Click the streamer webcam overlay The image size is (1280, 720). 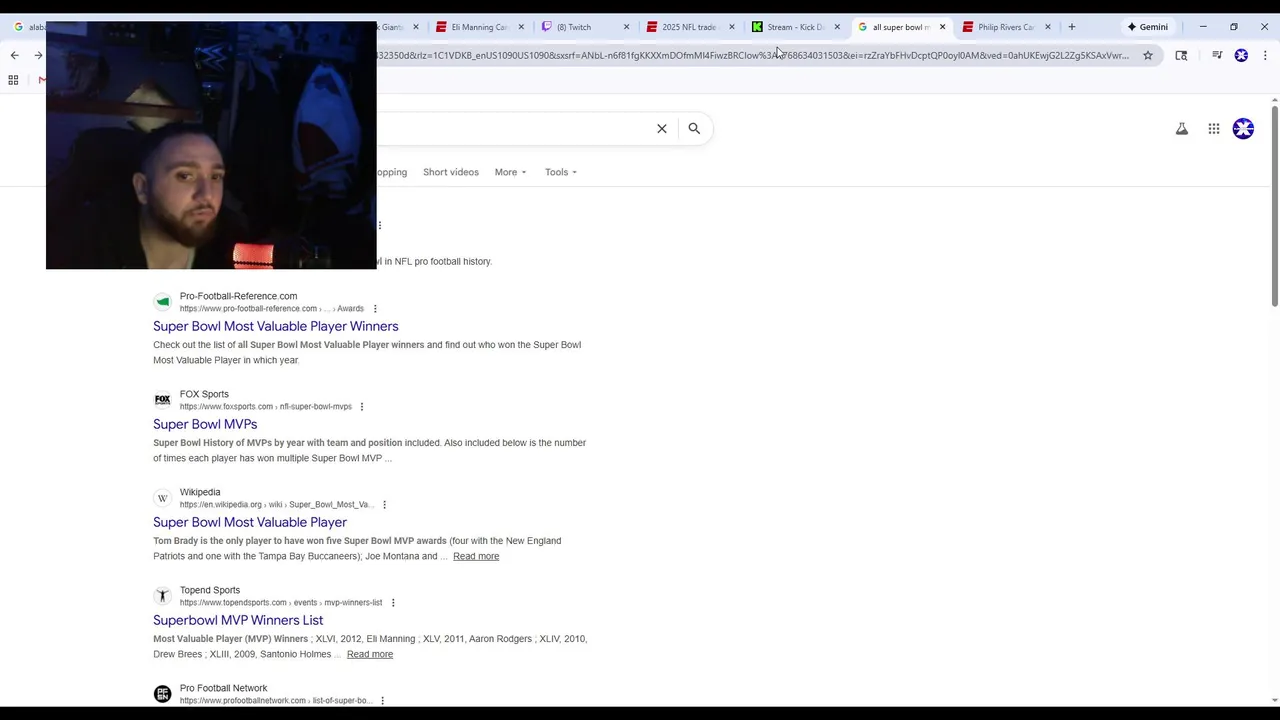(x=211, y=145)
